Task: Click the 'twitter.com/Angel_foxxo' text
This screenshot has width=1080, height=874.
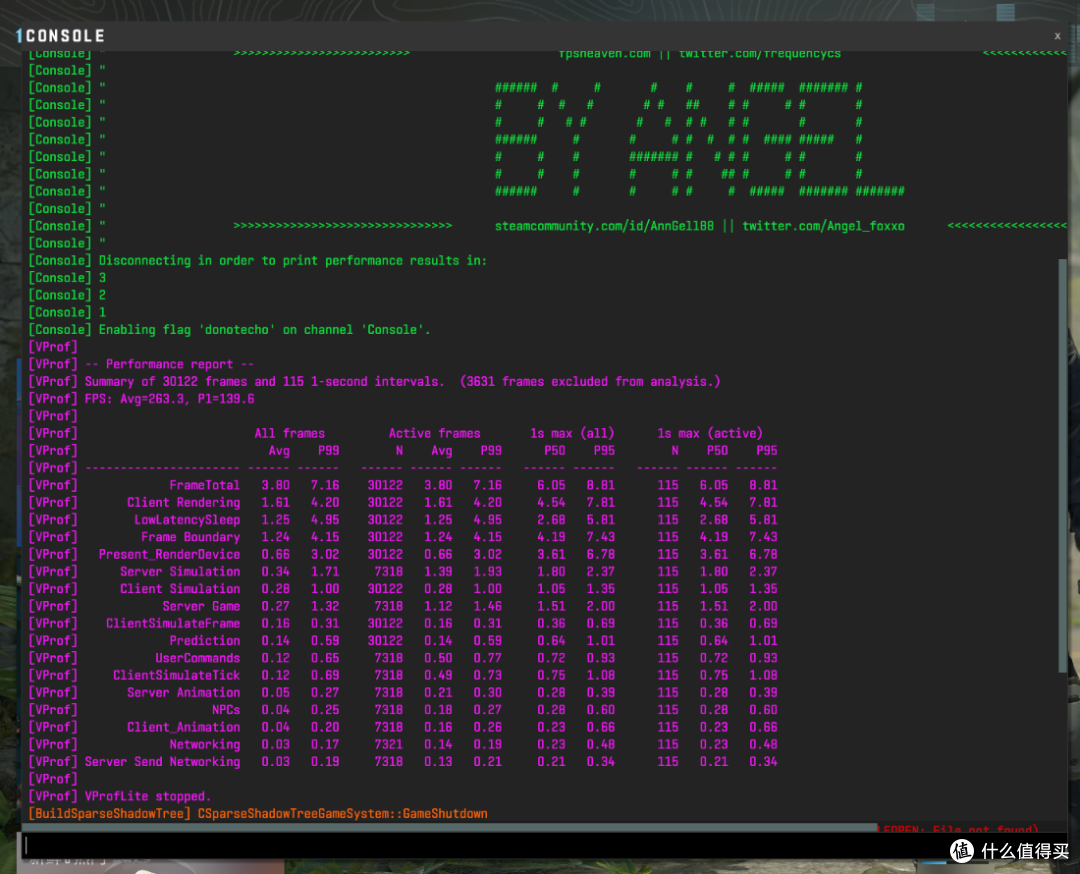Action: pyautogui.click(x=823, y=227)
